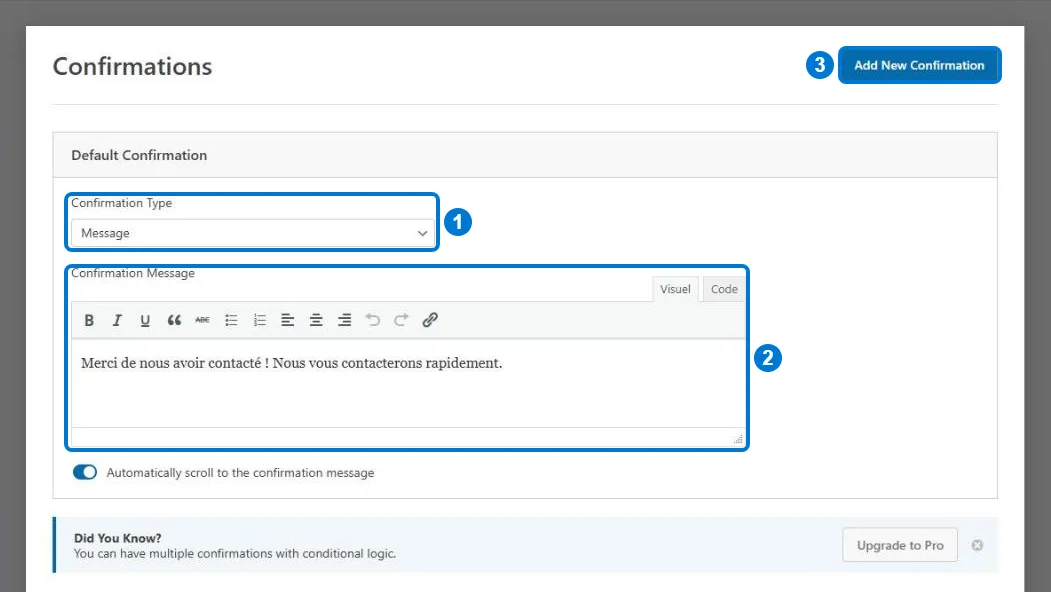1051x592 pixels.
Task: Center align the confirmation message text
Action: pyautogui.click(x=316, y=320)
